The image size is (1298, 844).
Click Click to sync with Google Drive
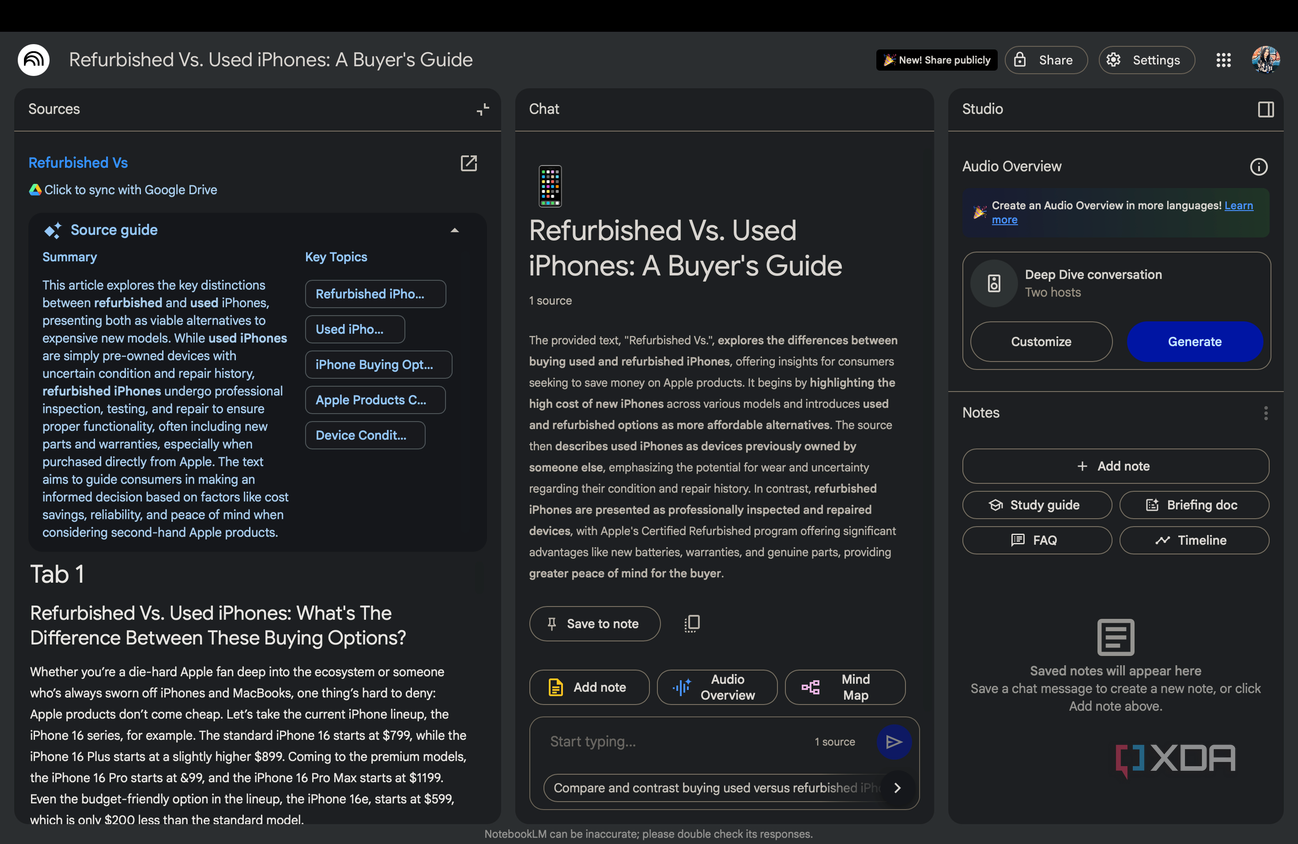[130, 190]
